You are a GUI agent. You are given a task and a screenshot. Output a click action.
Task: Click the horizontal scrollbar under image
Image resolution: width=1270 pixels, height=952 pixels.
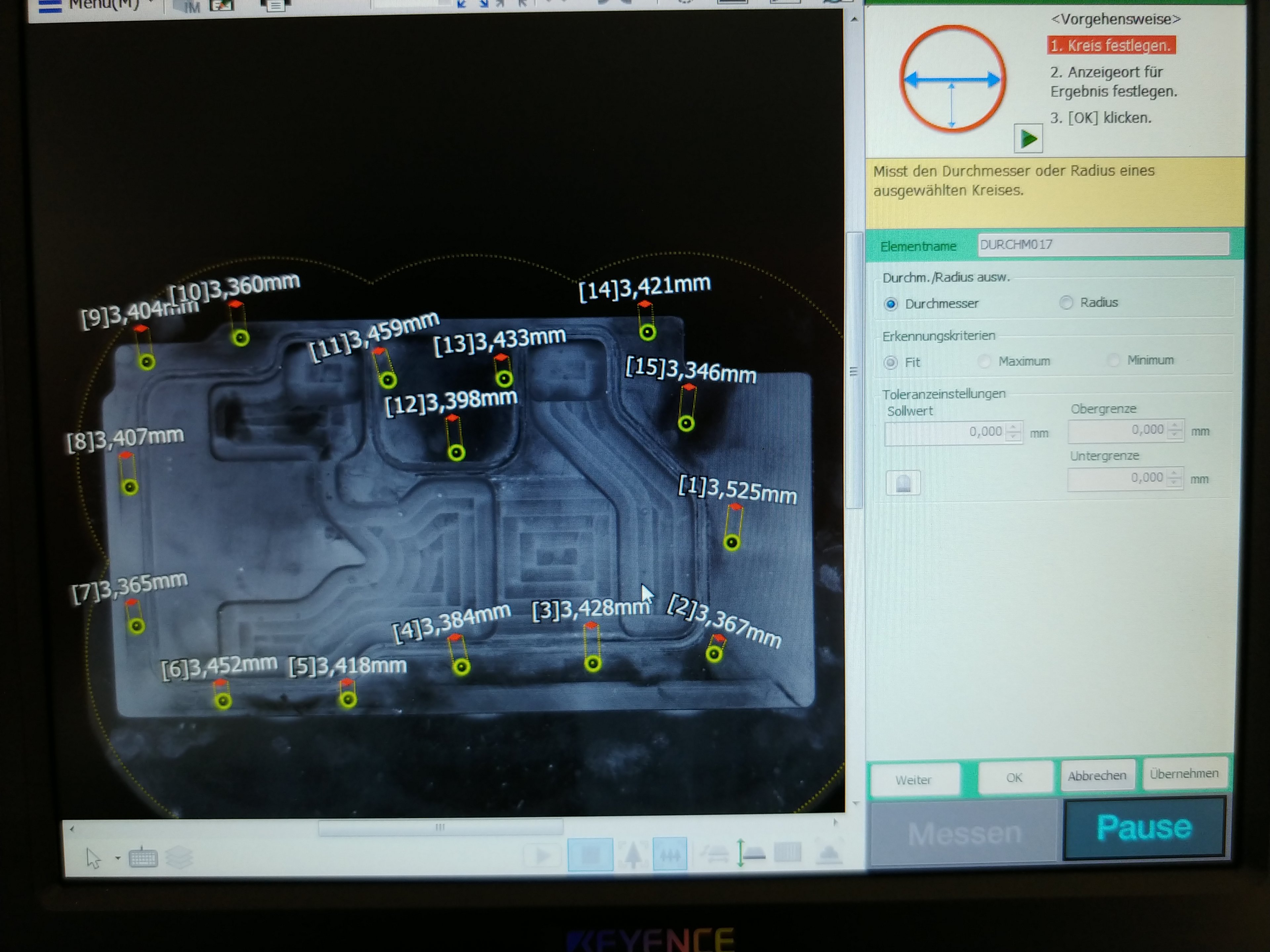(x=441, y=827)
